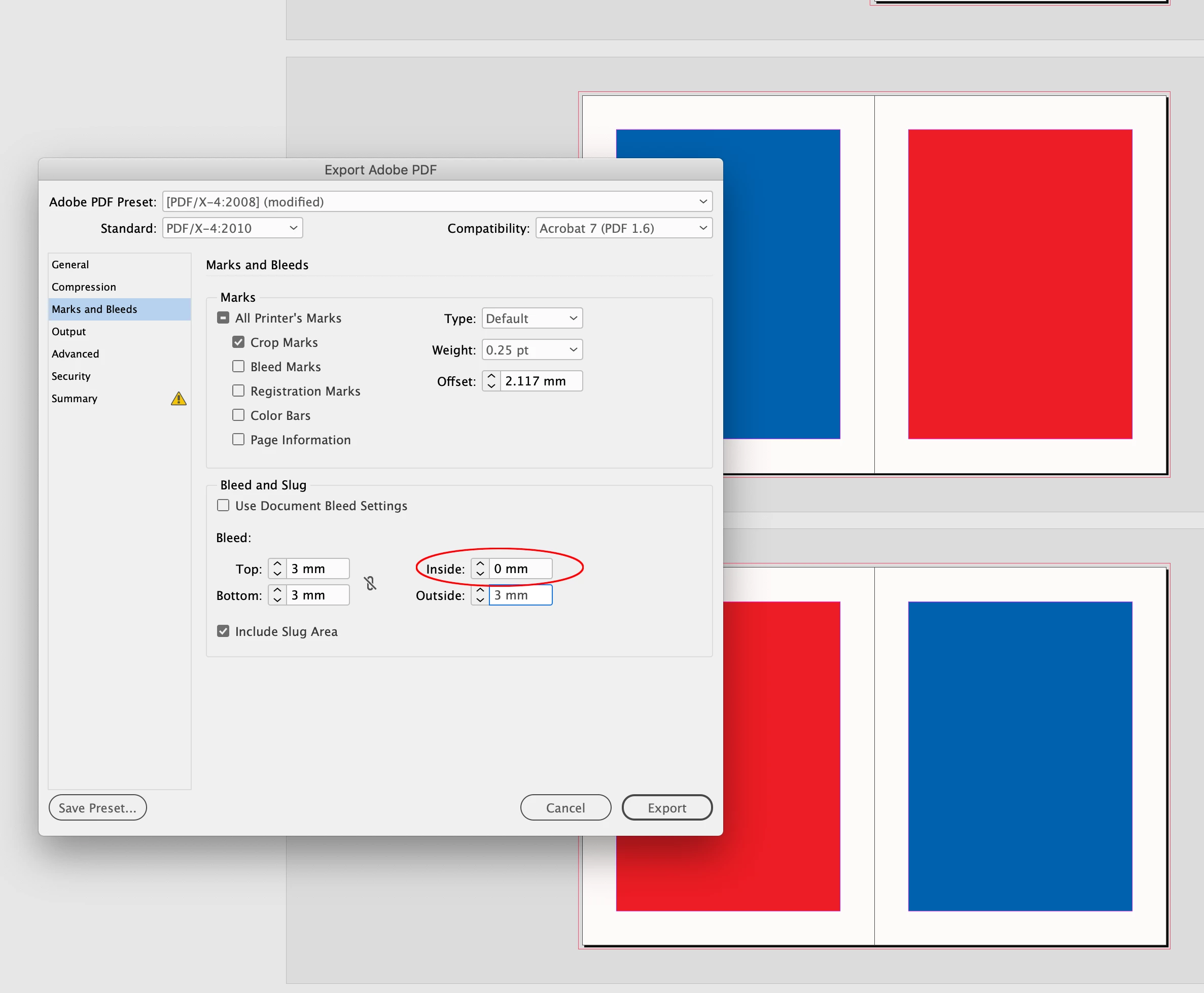Viewport: 1204px width, 993px height.
Task: Uncheck the Crop Marks checkbox
Action: click(238, 342)
